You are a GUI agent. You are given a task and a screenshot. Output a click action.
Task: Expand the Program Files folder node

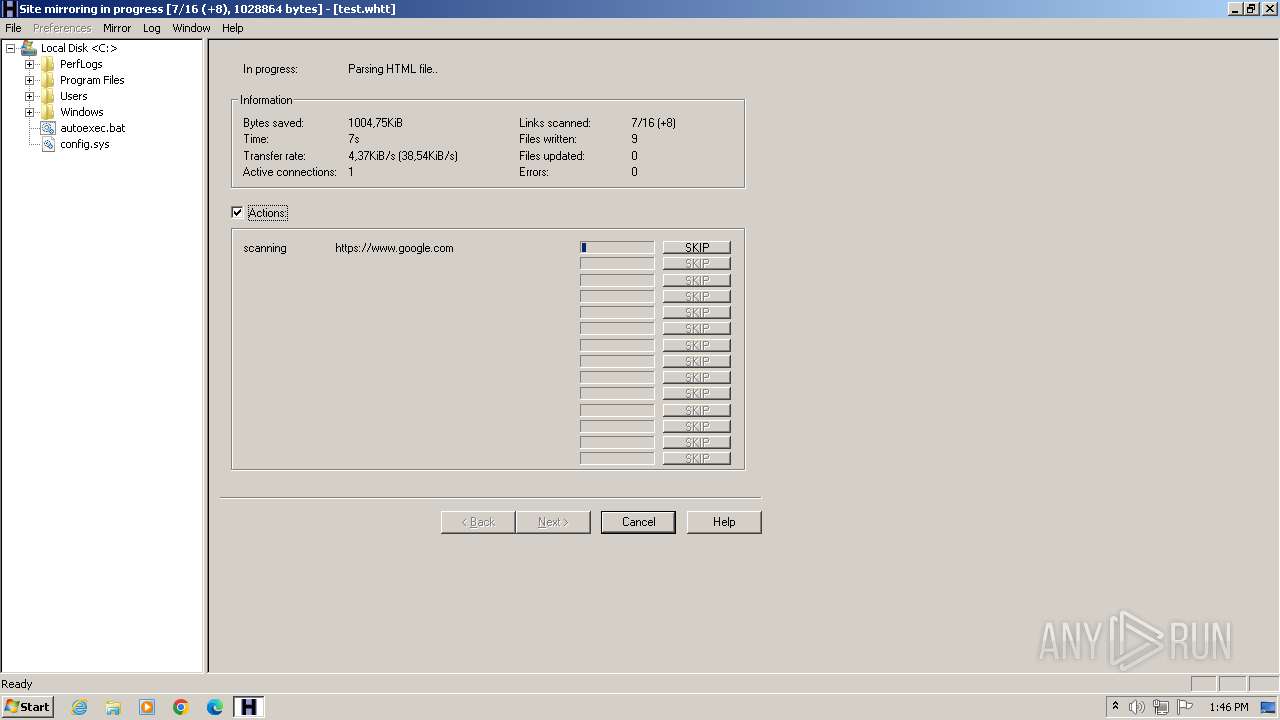(x=29, y=80)
